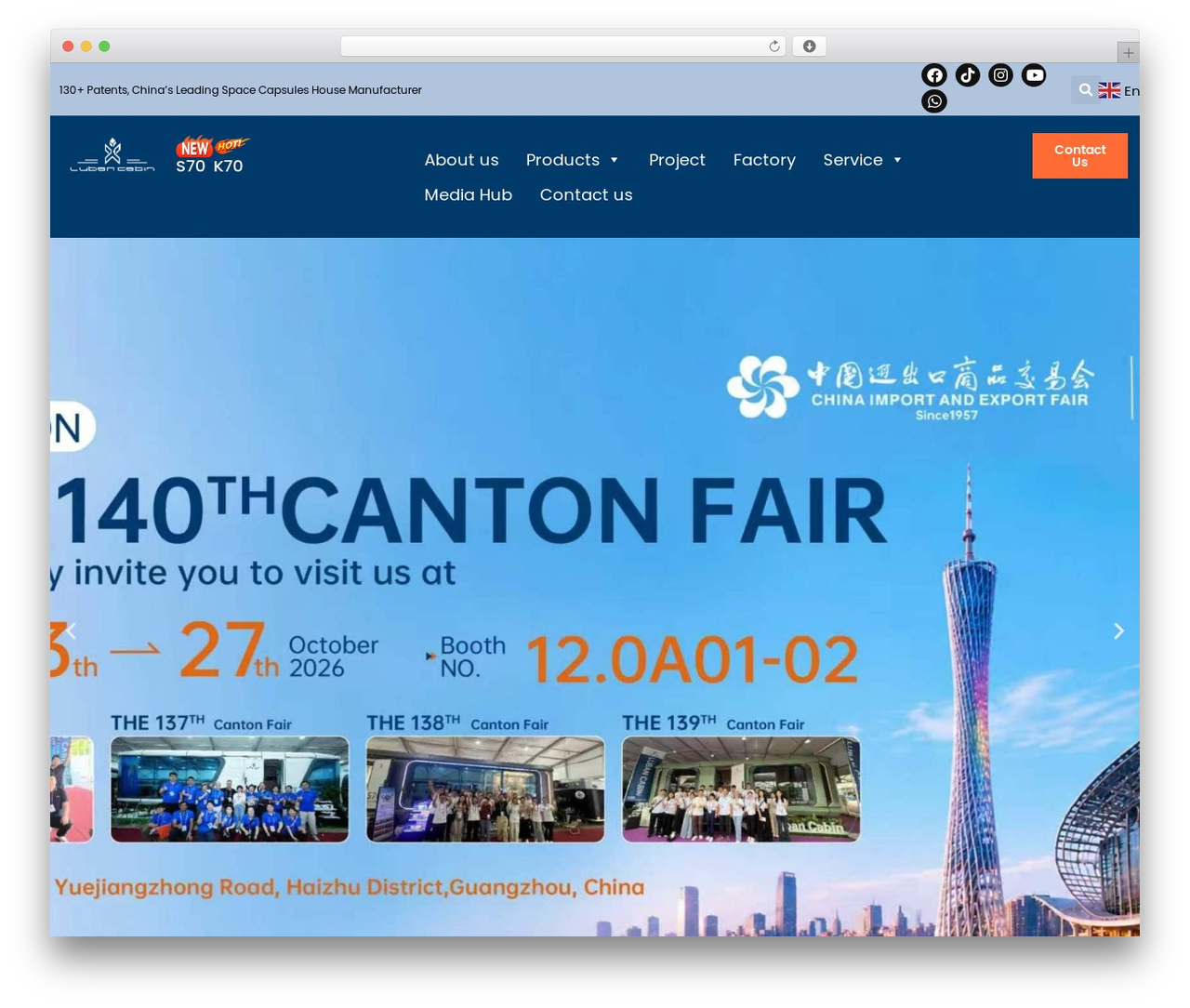Open the WhatsApp chat icon
Viewport: 1190px width, 1008px height.
(x=934, y=101)
